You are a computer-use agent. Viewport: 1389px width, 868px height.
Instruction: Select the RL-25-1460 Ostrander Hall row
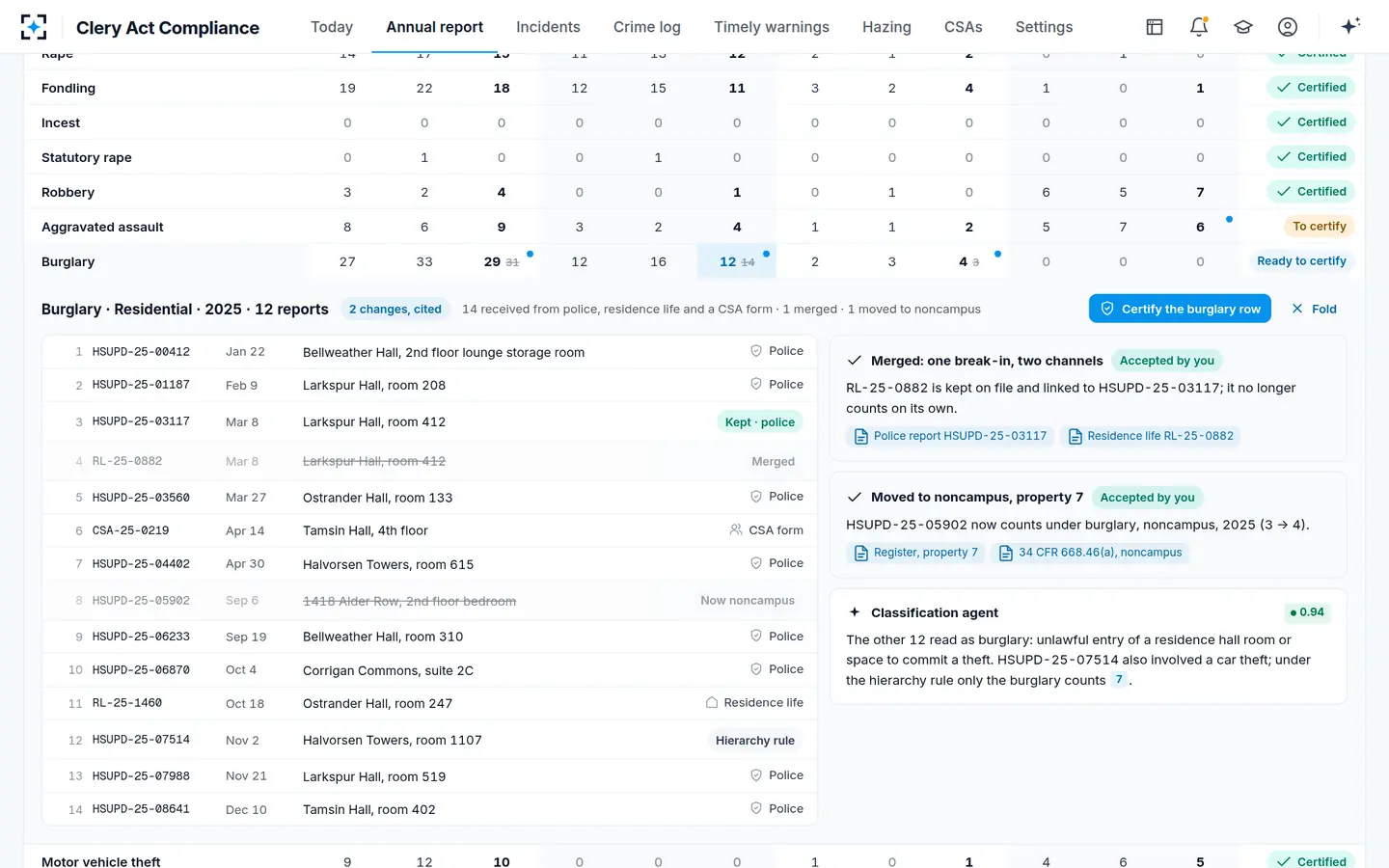click(x=429, y=703)
